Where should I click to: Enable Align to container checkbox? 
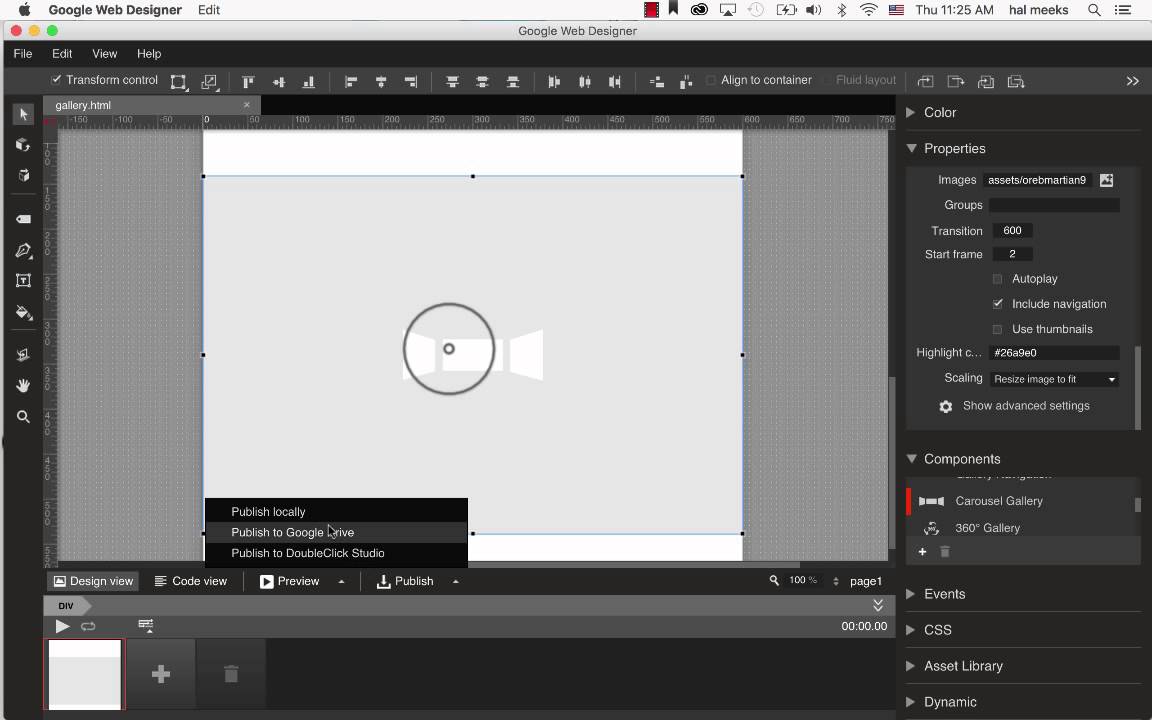pos(710,80)
